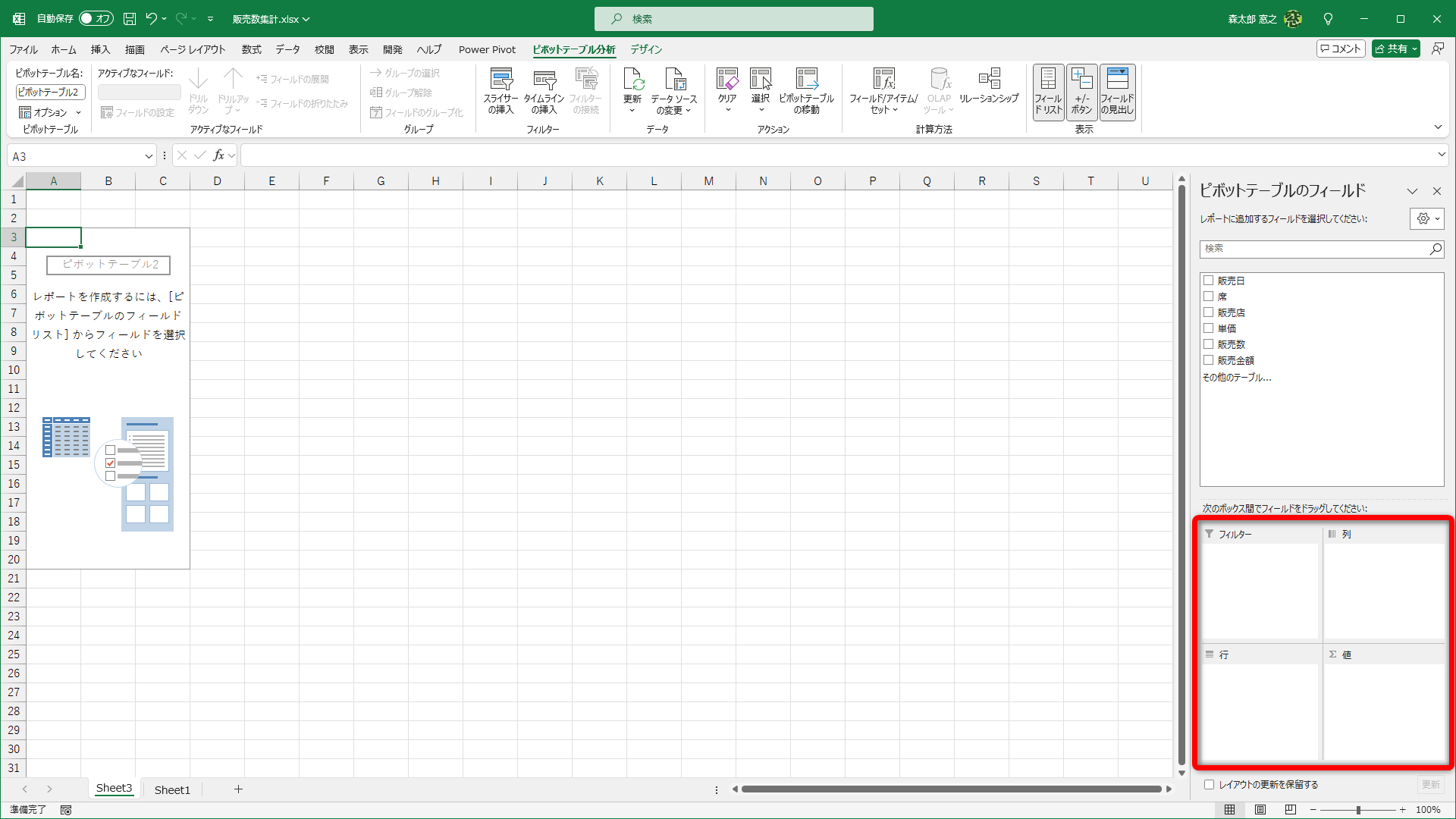Click the その他のテーブル link
The height and width of the screenshot is (819, 1456).
[x=1237, y=377]
